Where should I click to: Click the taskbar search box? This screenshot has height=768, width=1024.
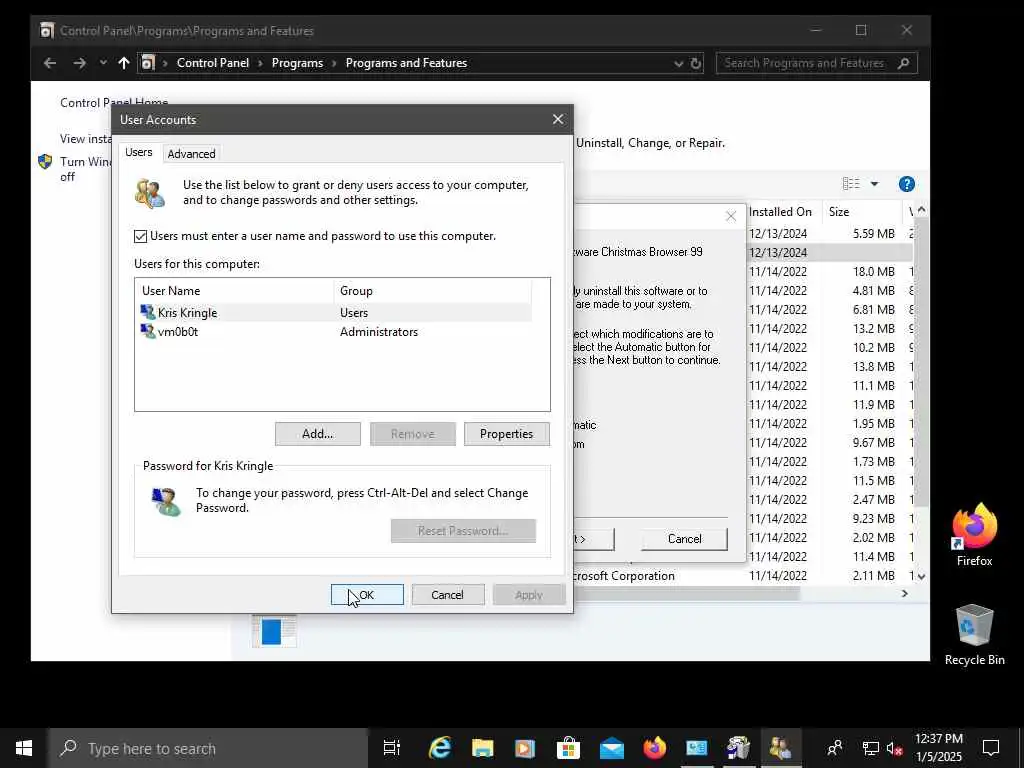[208, 748]
